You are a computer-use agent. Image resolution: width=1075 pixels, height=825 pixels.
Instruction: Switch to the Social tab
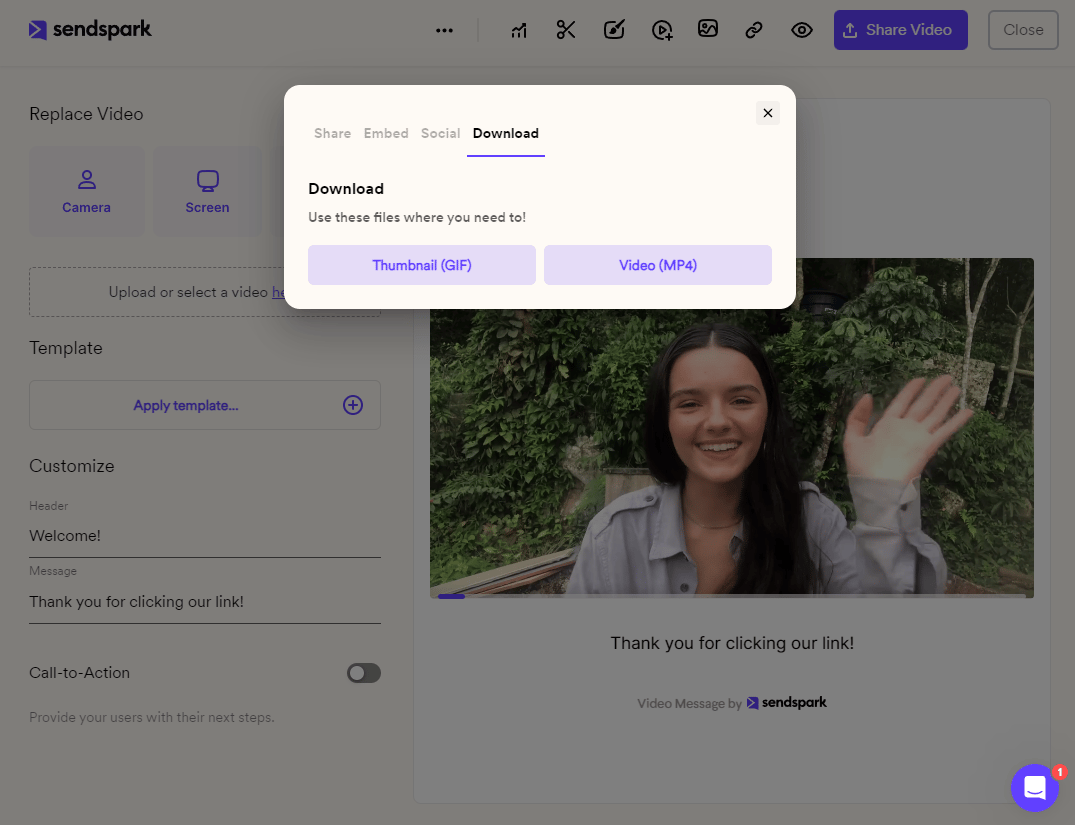pos(440,133)
